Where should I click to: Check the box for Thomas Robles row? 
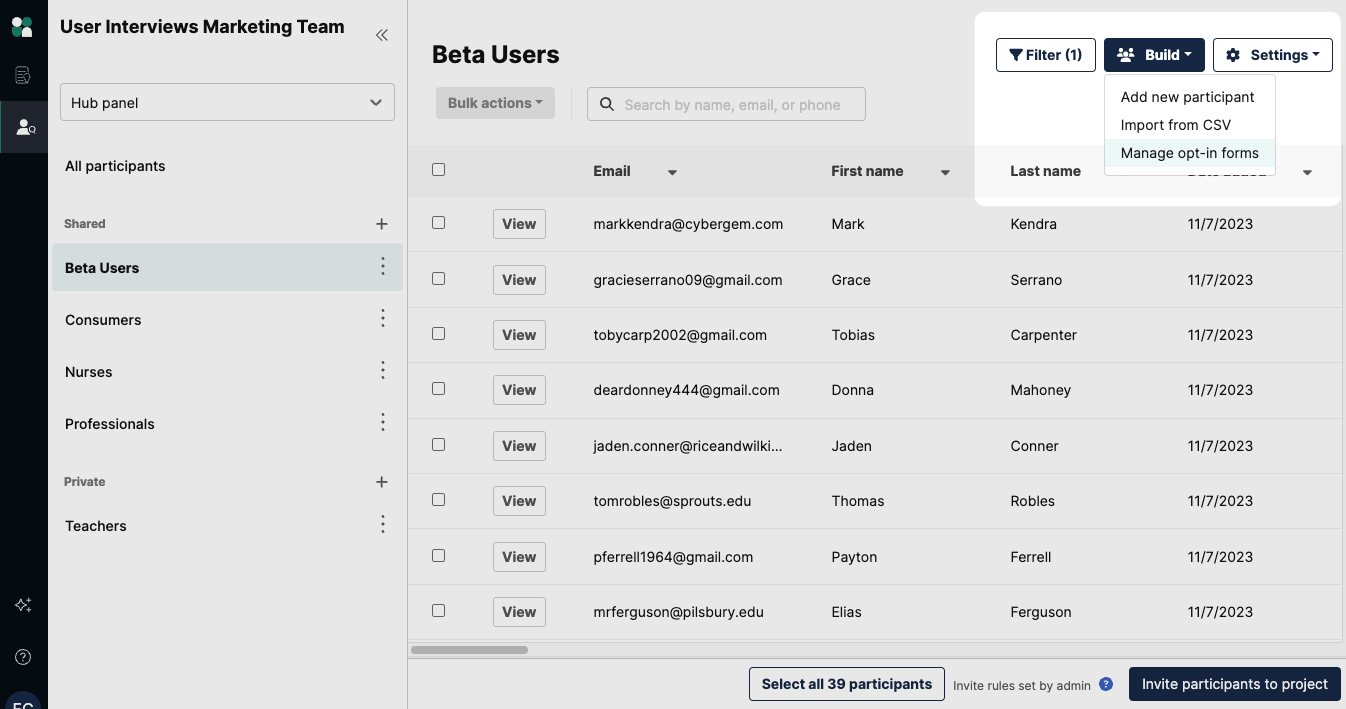438,500
